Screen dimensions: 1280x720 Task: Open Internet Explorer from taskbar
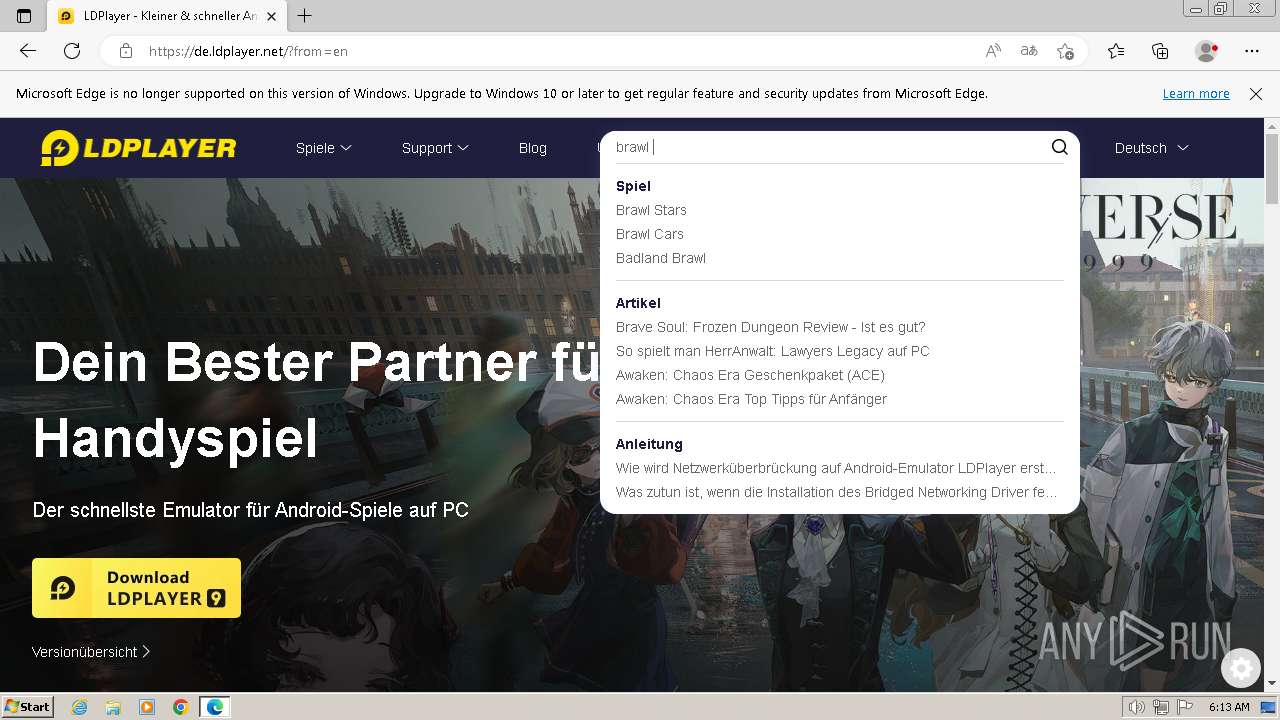point(80,707)
